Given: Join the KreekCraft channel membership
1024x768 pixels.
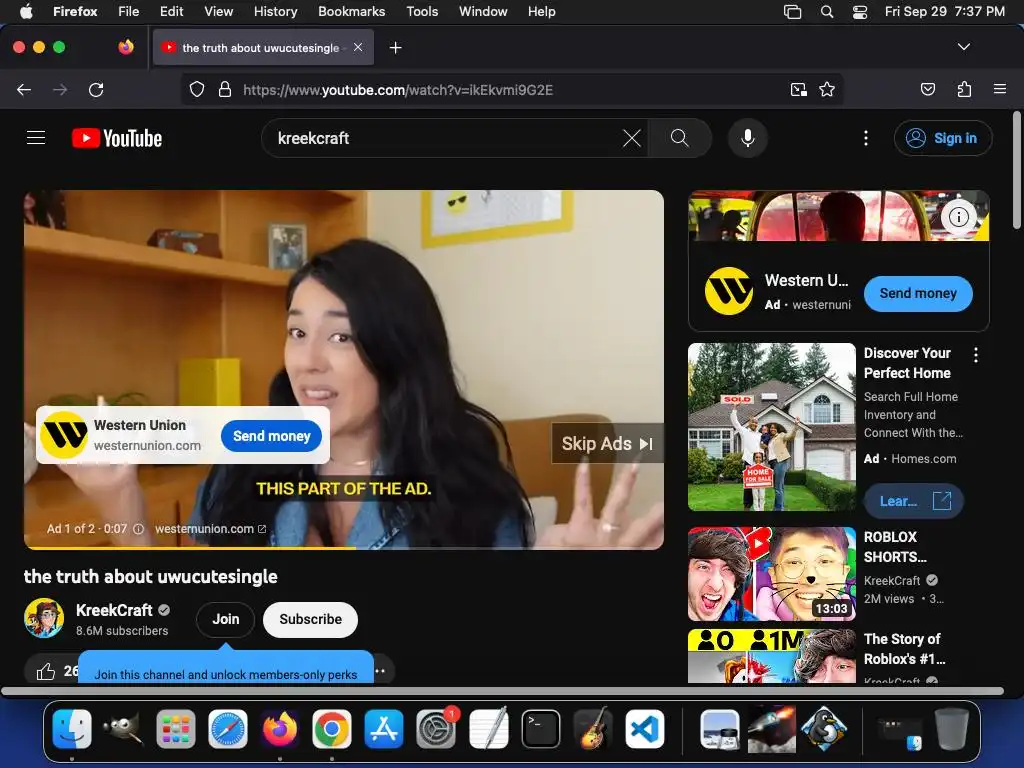Looking at the screenshot, I should (x=225, y=619).
